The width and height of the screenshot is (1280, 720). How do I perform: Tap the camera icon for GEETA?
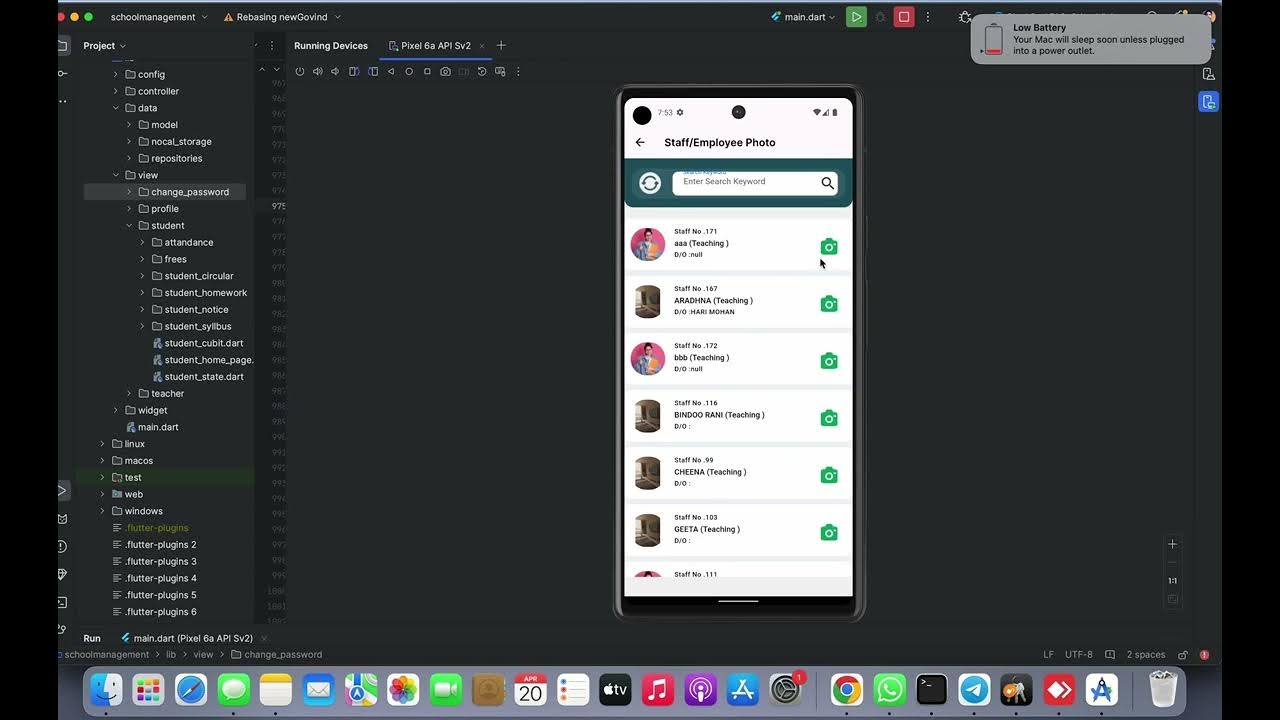(x=829, y=533)
